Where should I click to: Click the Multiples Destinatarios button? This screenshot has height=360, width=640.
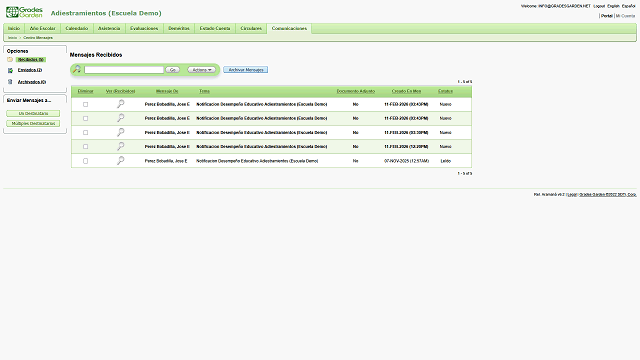pyautogui.click(x=33, y=123)
